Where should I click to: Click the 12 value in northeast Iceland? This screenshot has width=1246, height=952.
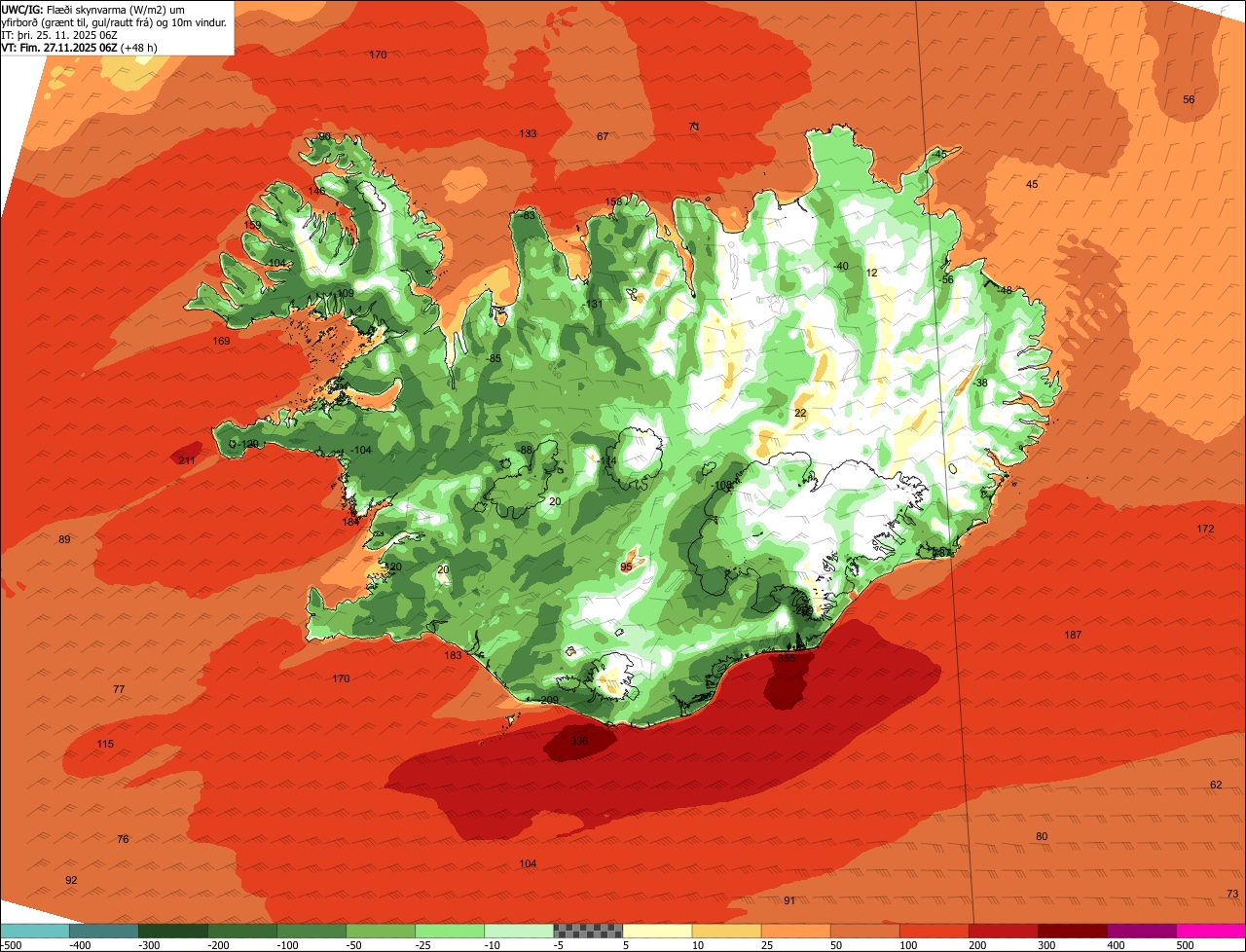click(x=871, y=273)
